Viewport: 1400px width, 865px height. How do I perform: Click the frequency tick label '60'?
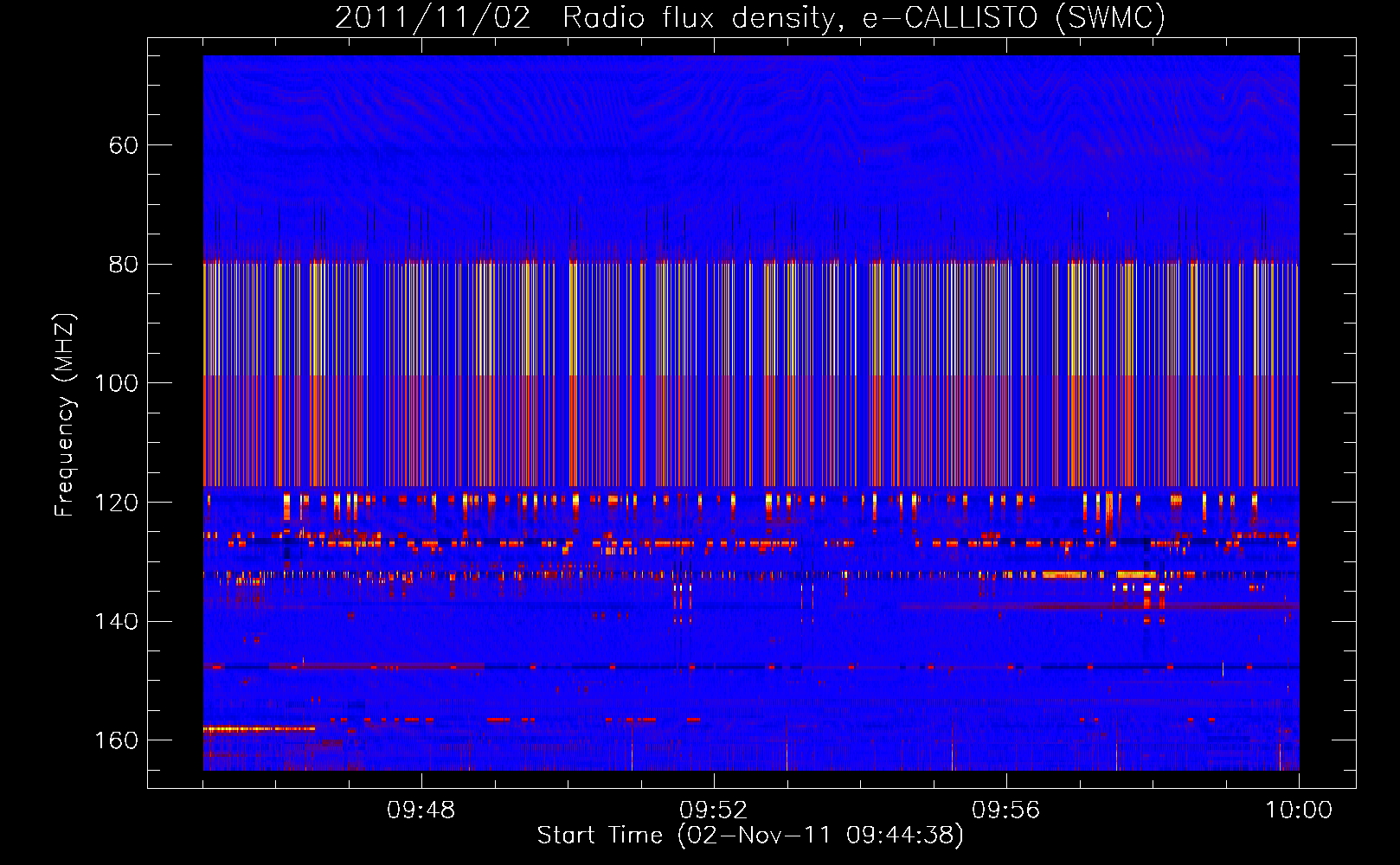coord(124,145)
